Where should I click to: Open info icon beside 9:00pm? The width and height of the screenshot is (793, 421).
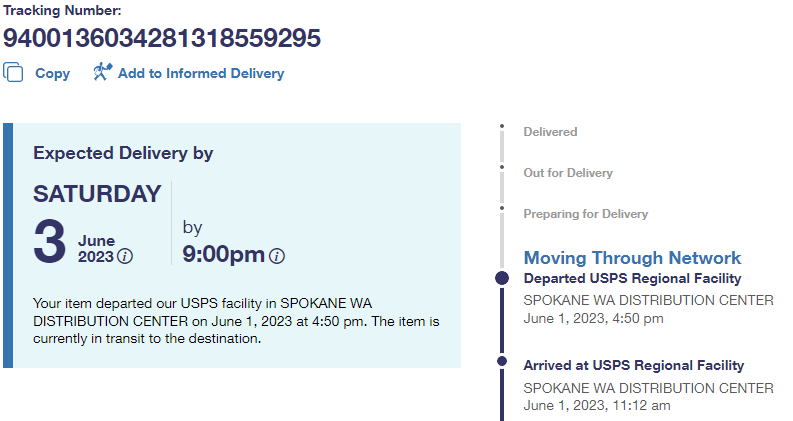pyautogui.click(x=277, y=256)
